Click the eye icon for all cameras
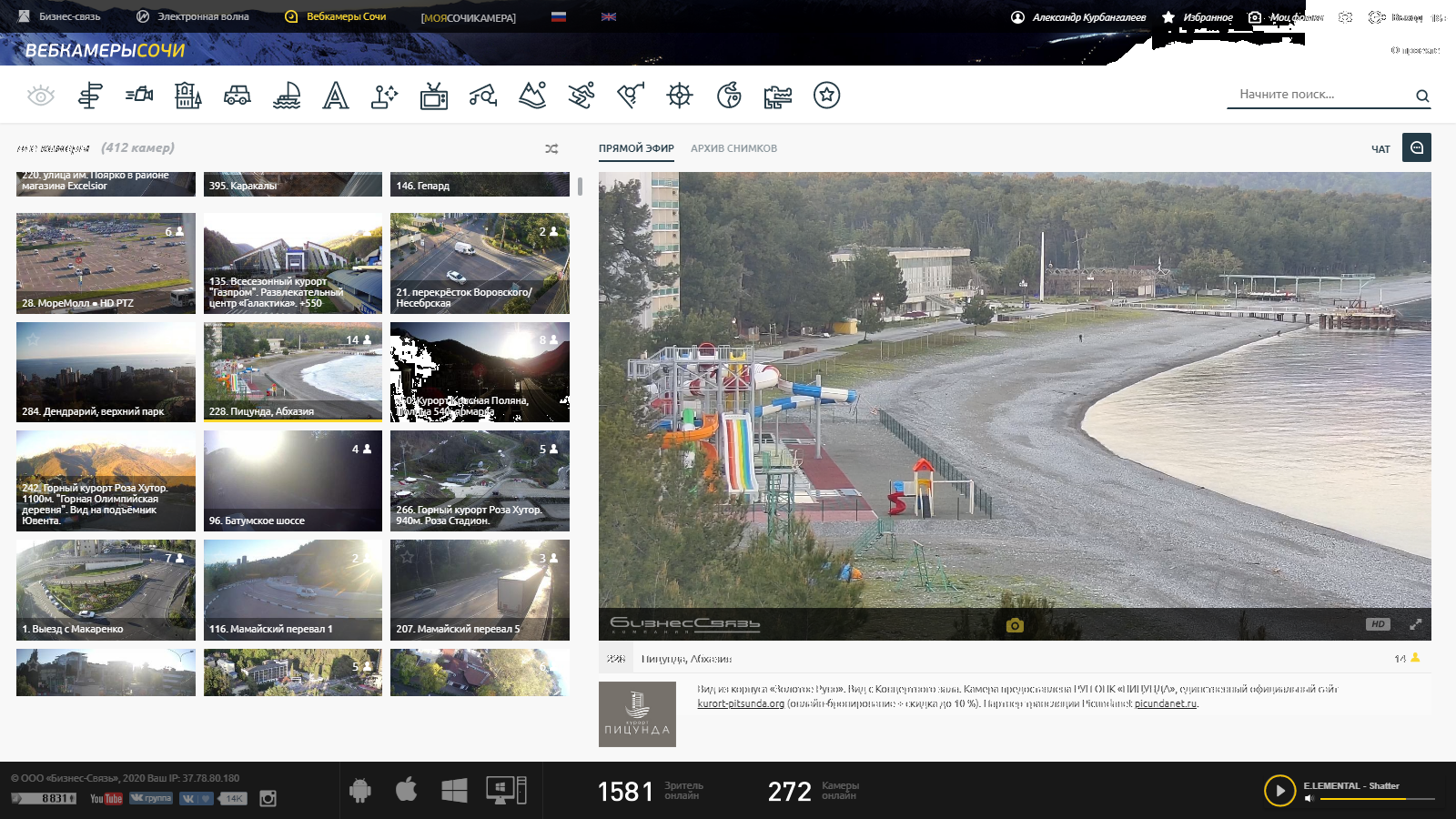The width and height of the screenshot is (1456, 819). tap(41, 95)
